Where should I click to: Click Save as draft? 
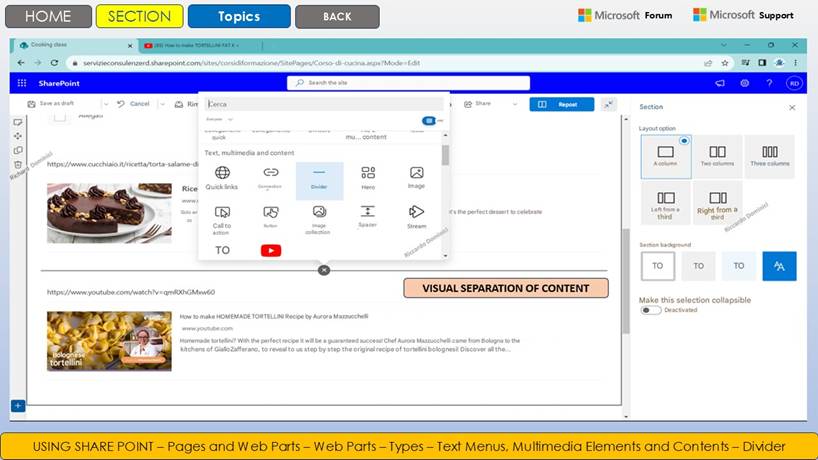click(x=51, y=104)
